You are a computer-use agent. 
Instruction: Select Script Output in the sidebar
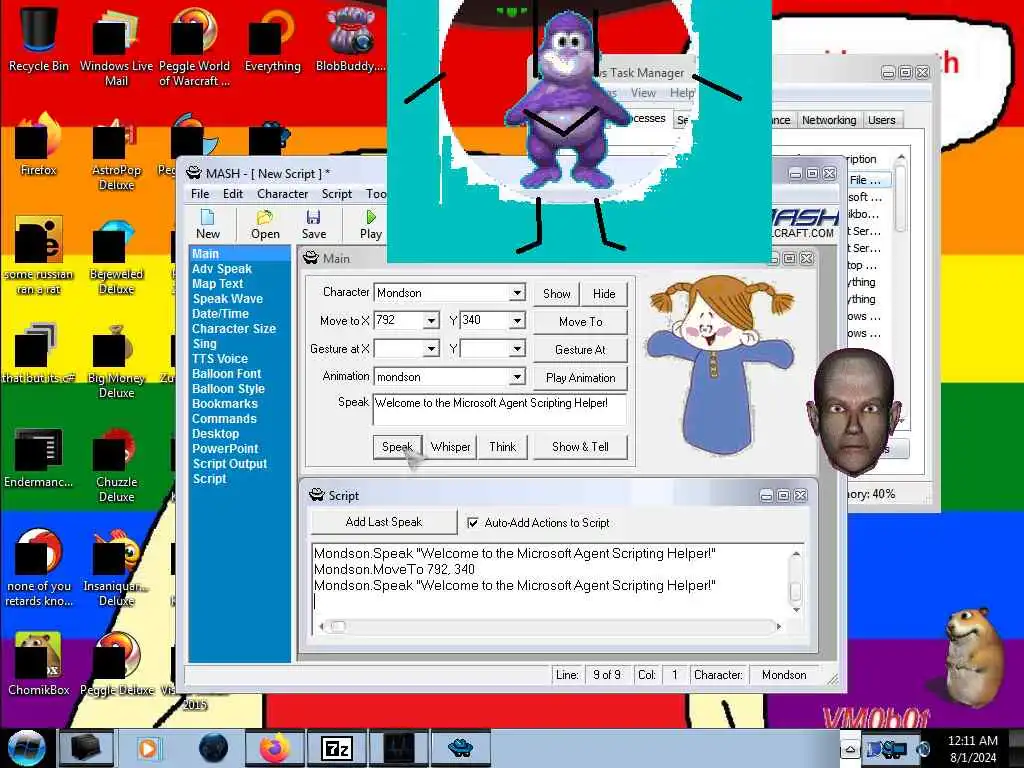[x=230, y=464]
